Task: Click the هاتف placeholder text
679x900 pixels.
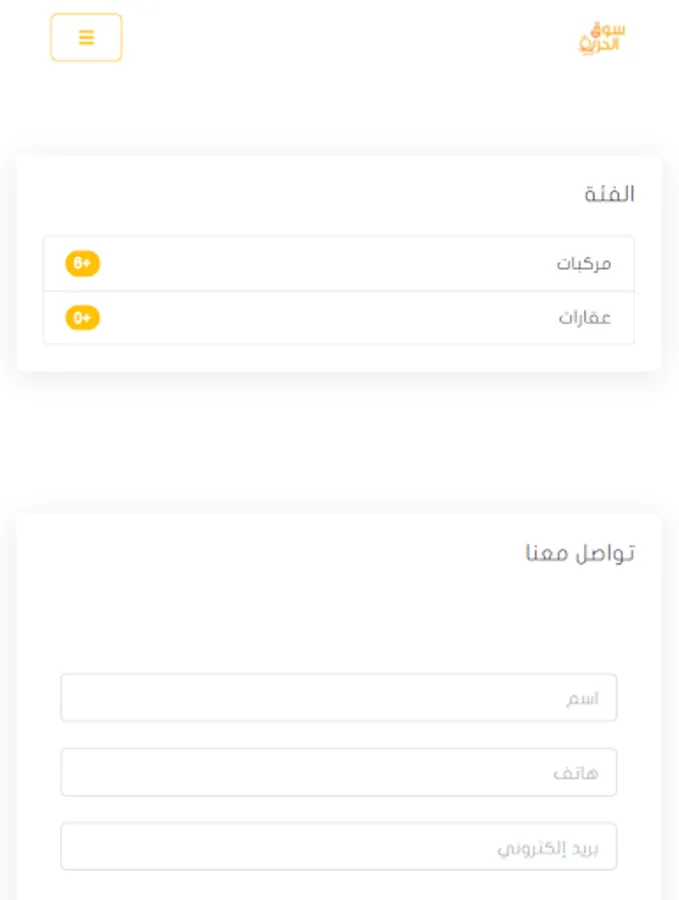Action: coord(576,773)
